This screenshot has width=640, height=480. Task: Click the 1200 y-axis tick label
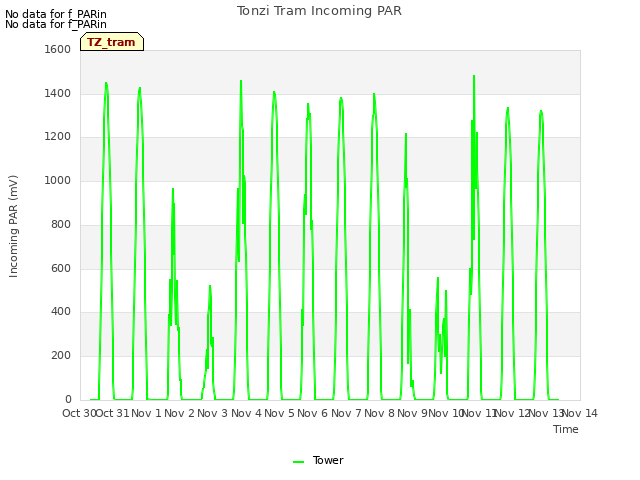tap(58, 137)
